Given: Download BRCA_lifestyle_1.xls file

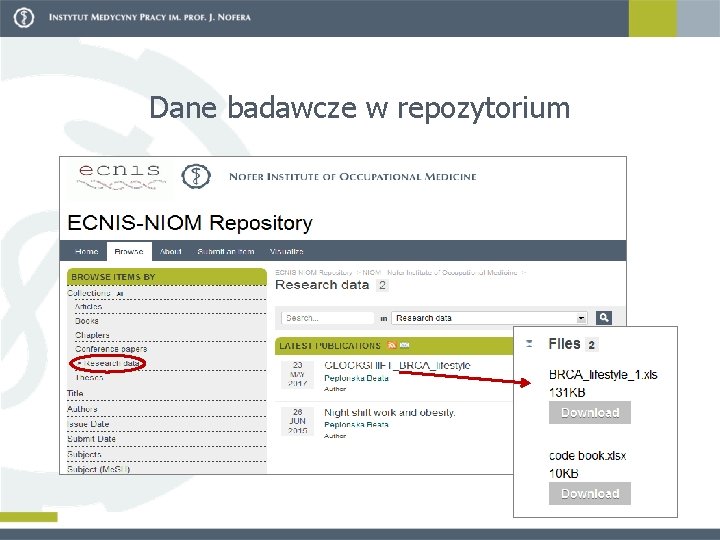Looking at the screenshot, I should point(590,412).
